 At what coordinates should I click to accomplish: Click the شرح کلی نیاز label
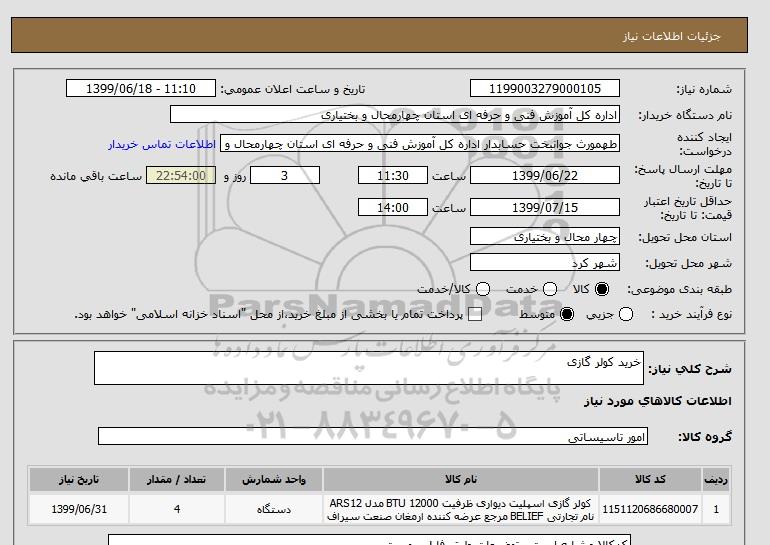[690, 369]
